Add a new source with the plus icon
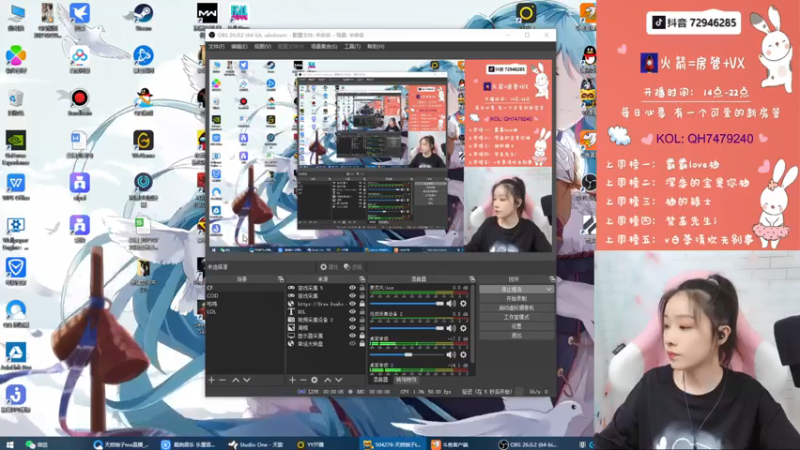 pos(292,380)
